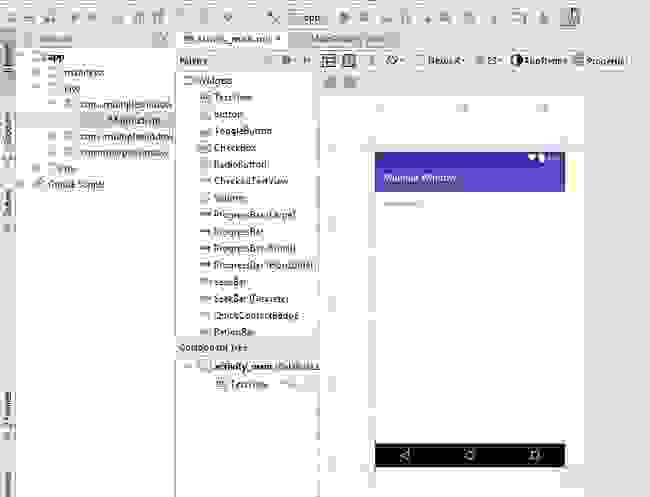Click the app bar title in the preview
This screenshot has height=497, width=650.
420,179
